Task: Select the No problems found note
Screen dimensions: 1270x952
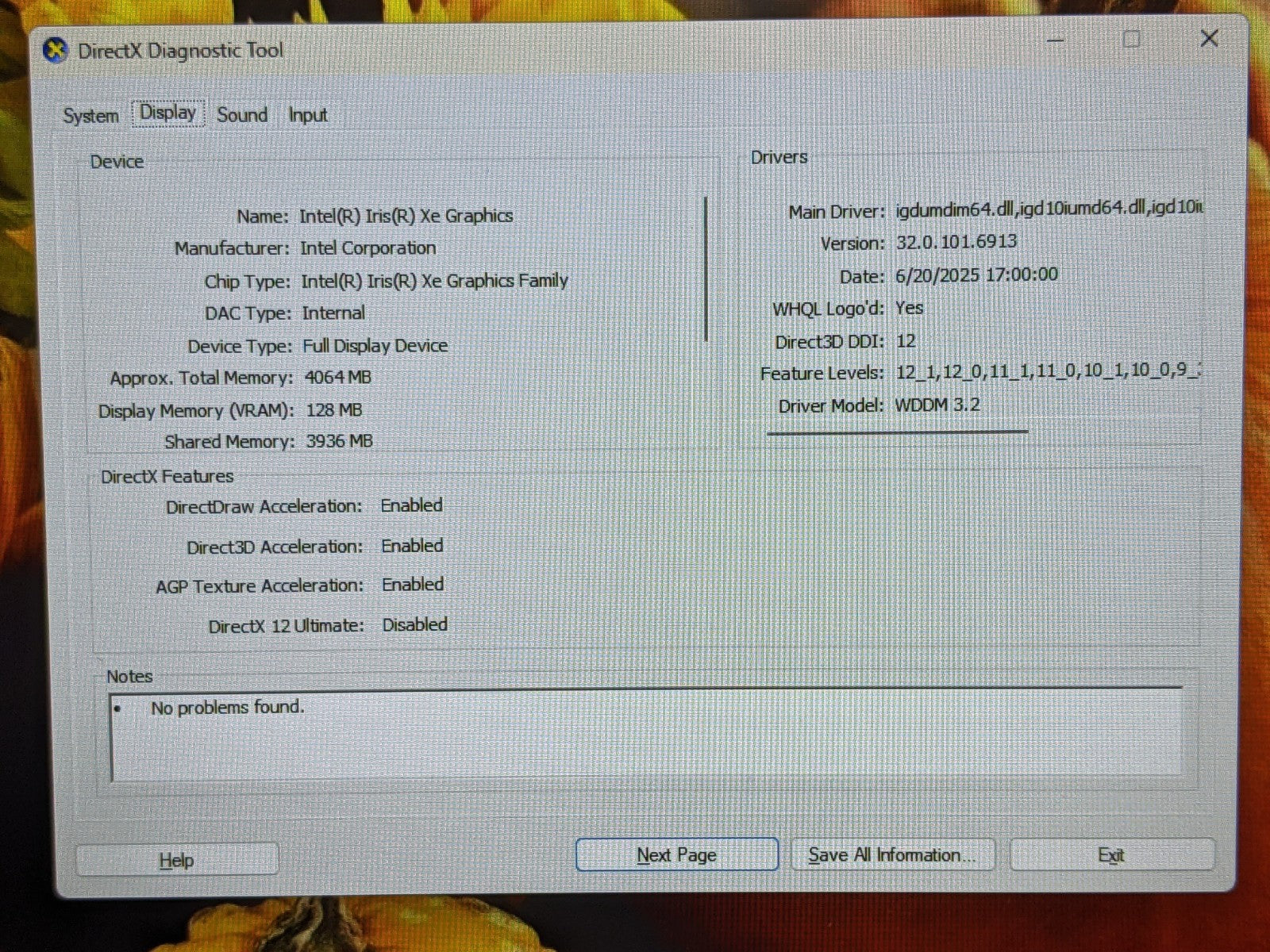Action: tap(227, 706)
